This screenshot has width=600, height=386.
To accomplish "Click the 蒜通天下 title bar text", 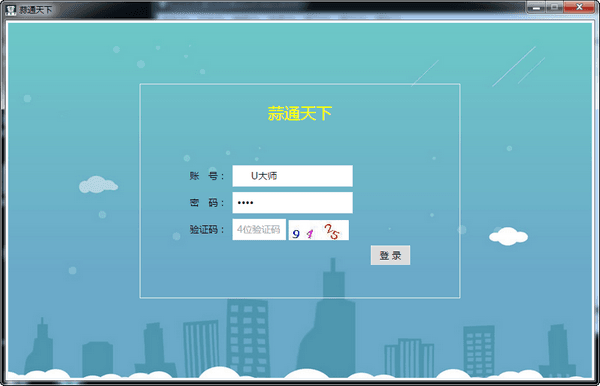I will (36, 10).
